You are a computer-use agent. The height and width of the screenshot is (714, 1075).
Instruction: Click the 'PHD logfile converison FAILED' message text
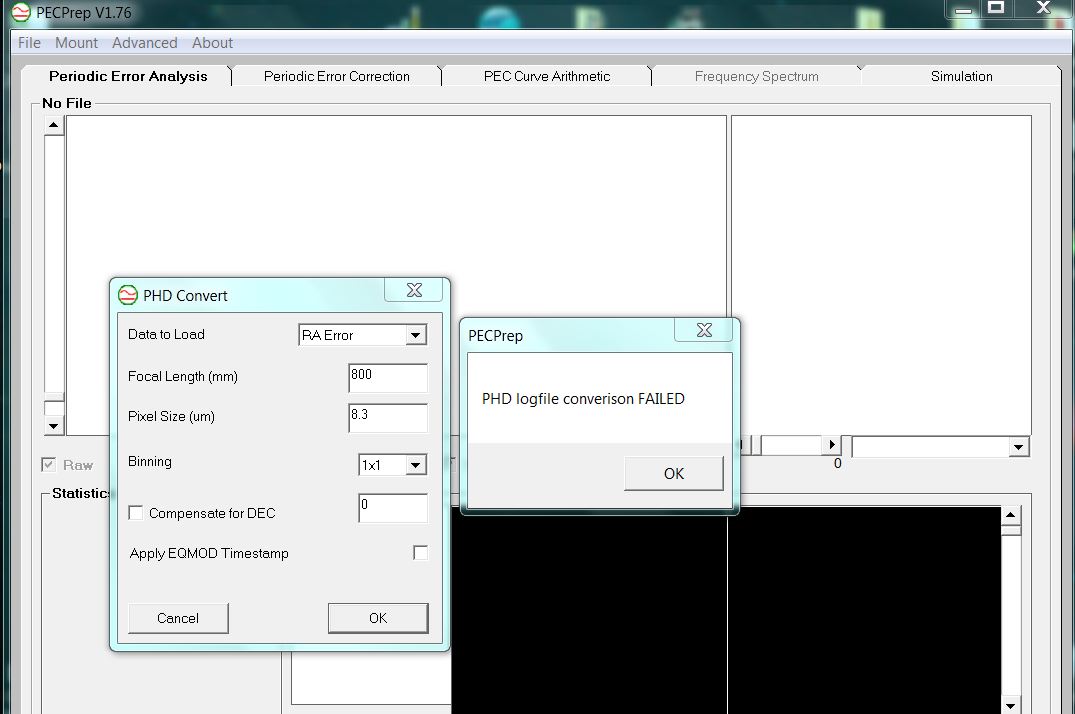583,398
